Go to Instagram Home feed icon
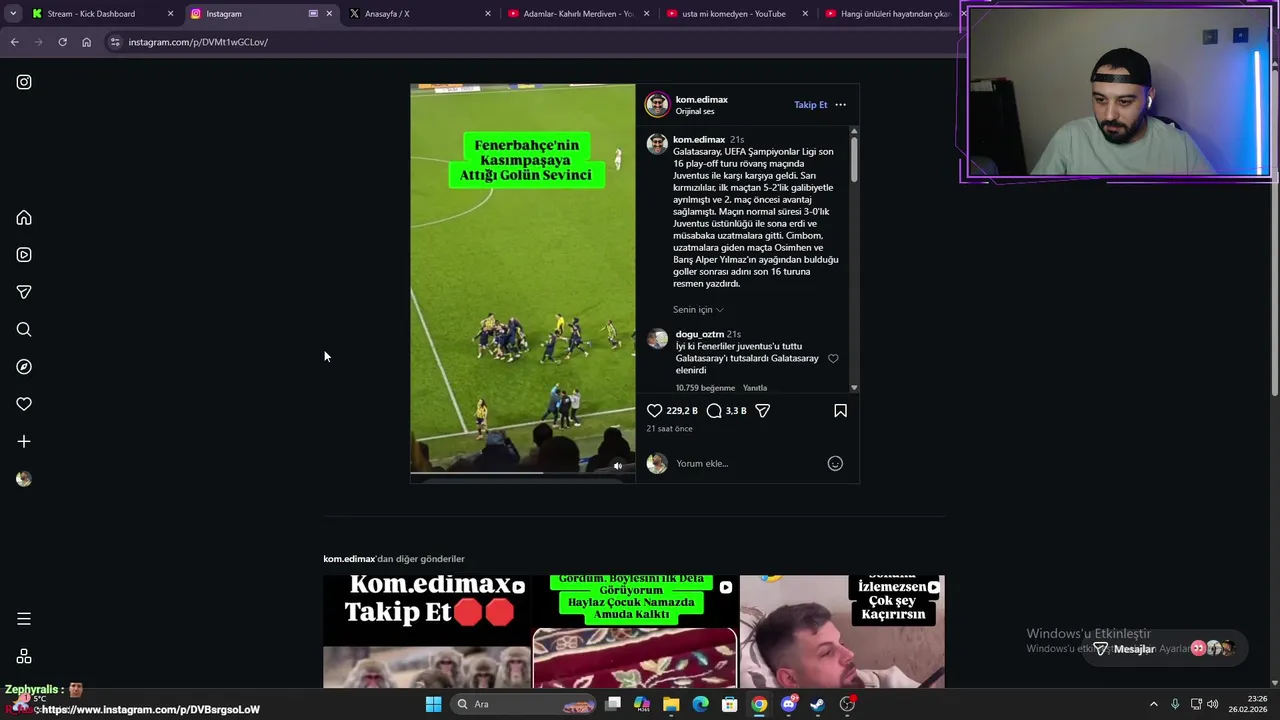 pyautogui.click(x=24, y=218)
